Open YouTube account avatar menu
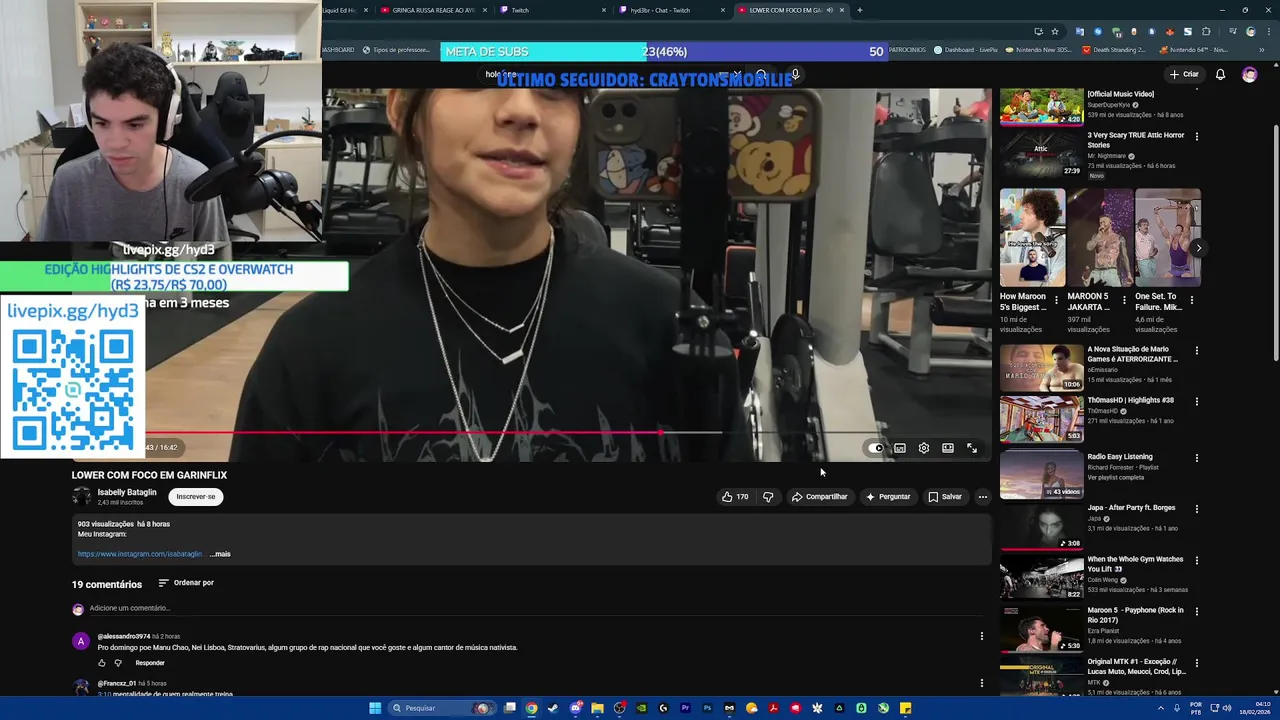The image size is (1280, 720). (x=1249, y=74)
